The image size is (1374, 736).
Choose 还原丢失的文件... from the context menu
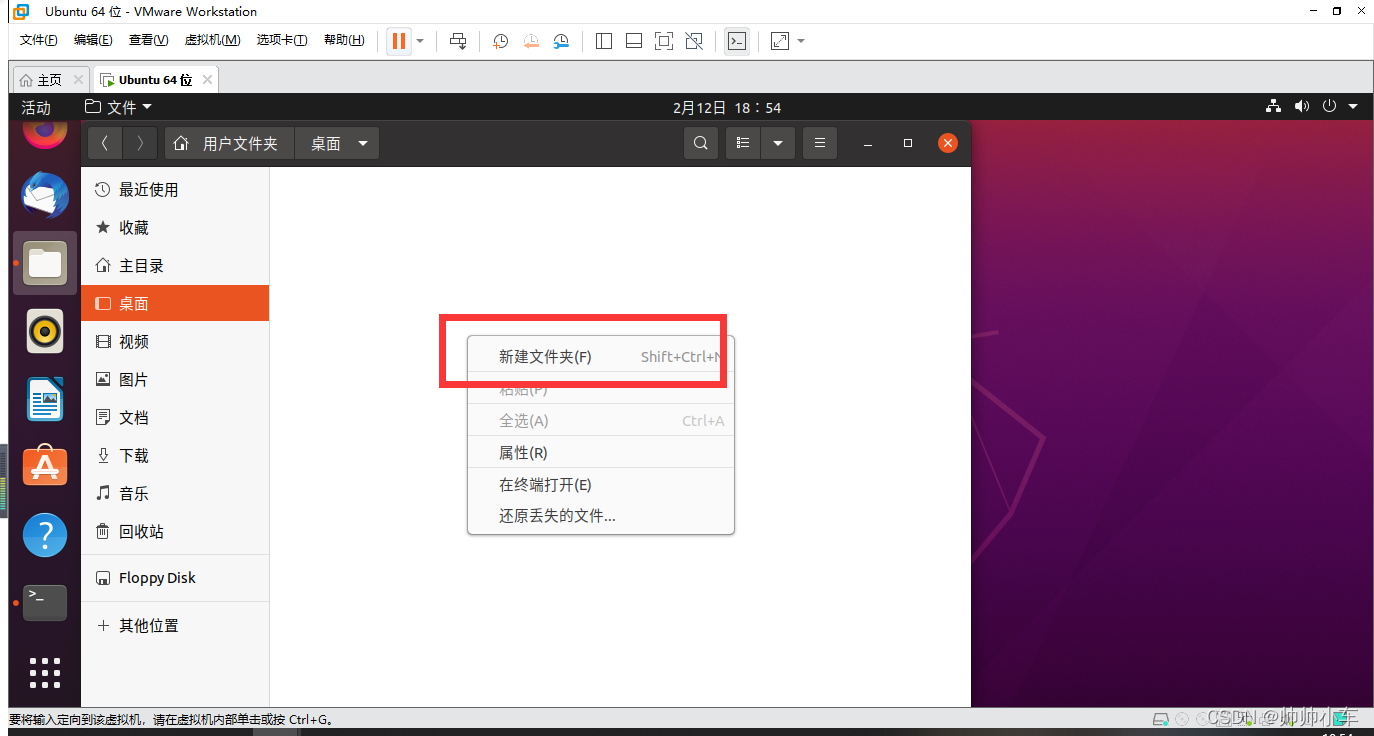click(x=601, y=517)
